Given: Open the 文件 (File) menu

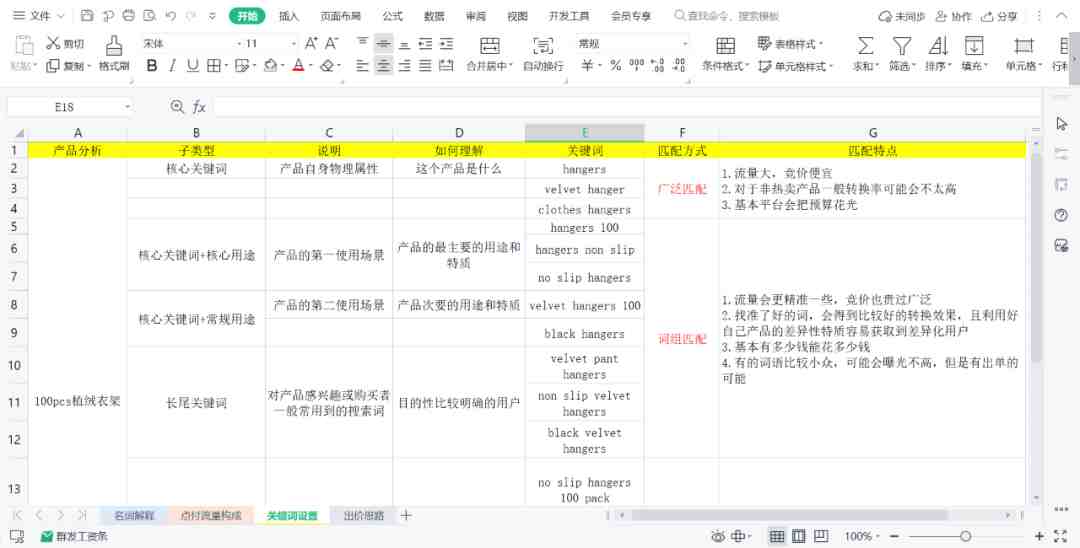Looking at the screenshot, I should tap(39, 15).
